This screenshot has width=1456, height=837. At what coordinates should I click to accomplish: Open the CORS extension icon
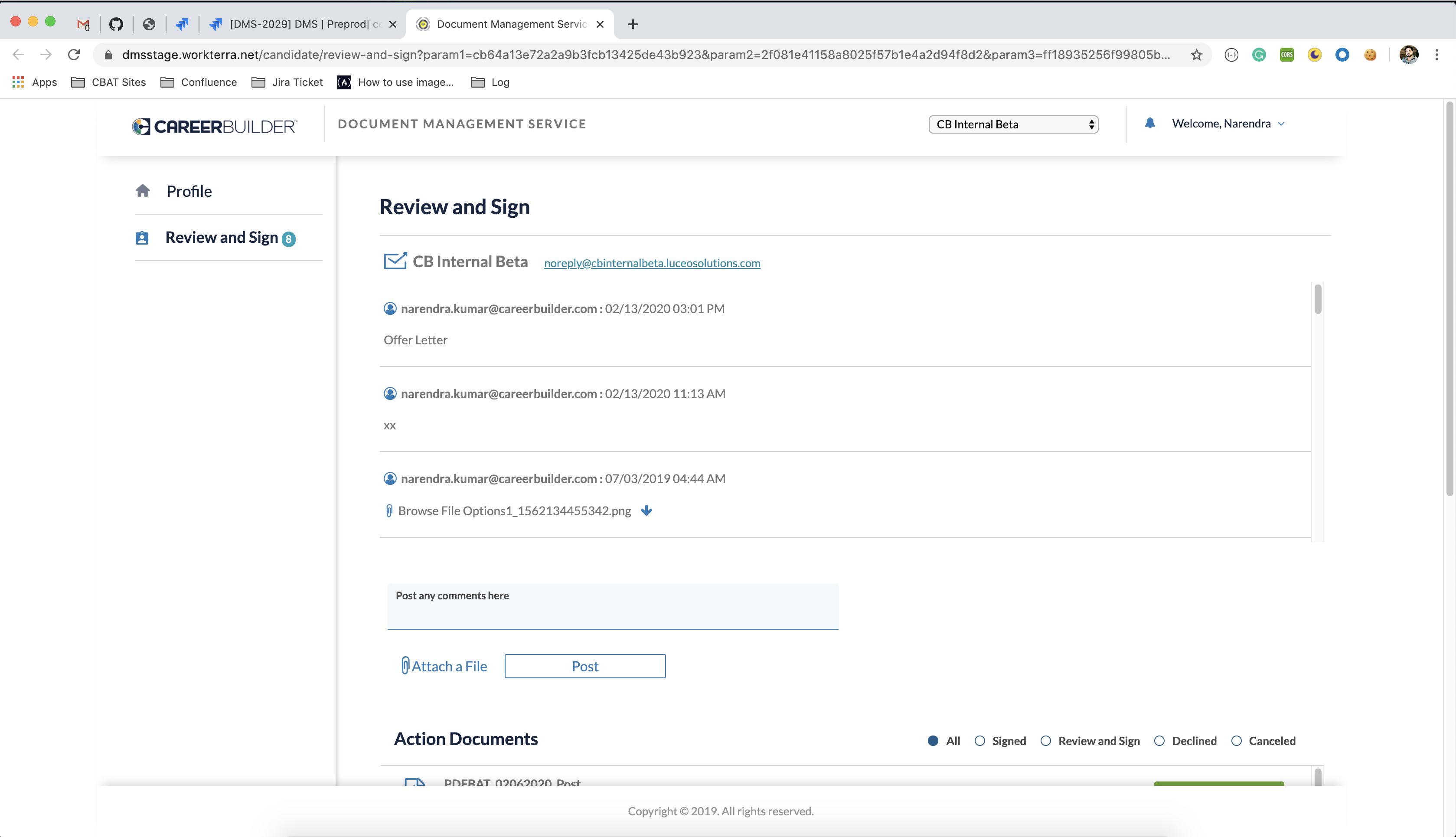pyautogui.click(x=1286, y=55)
